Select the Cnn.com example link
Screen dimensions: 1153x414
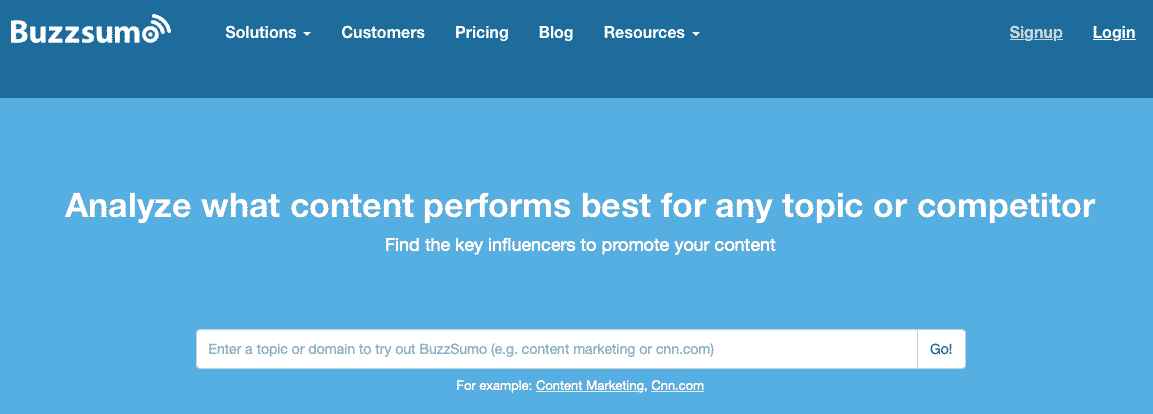coord(677,385)
